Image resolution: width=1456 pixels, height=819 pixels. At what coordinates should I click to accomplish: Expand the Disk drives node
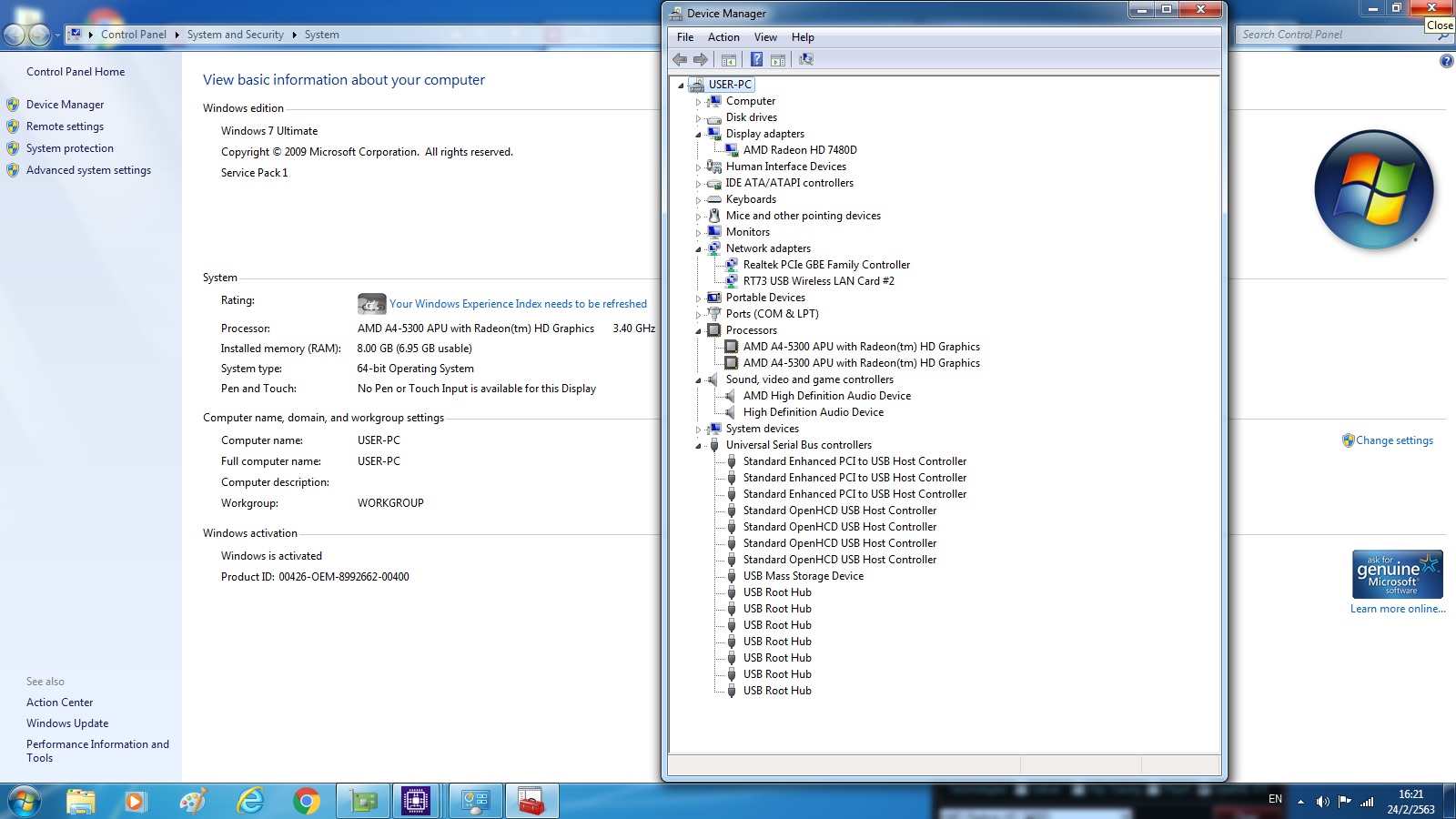pos(699,118)
